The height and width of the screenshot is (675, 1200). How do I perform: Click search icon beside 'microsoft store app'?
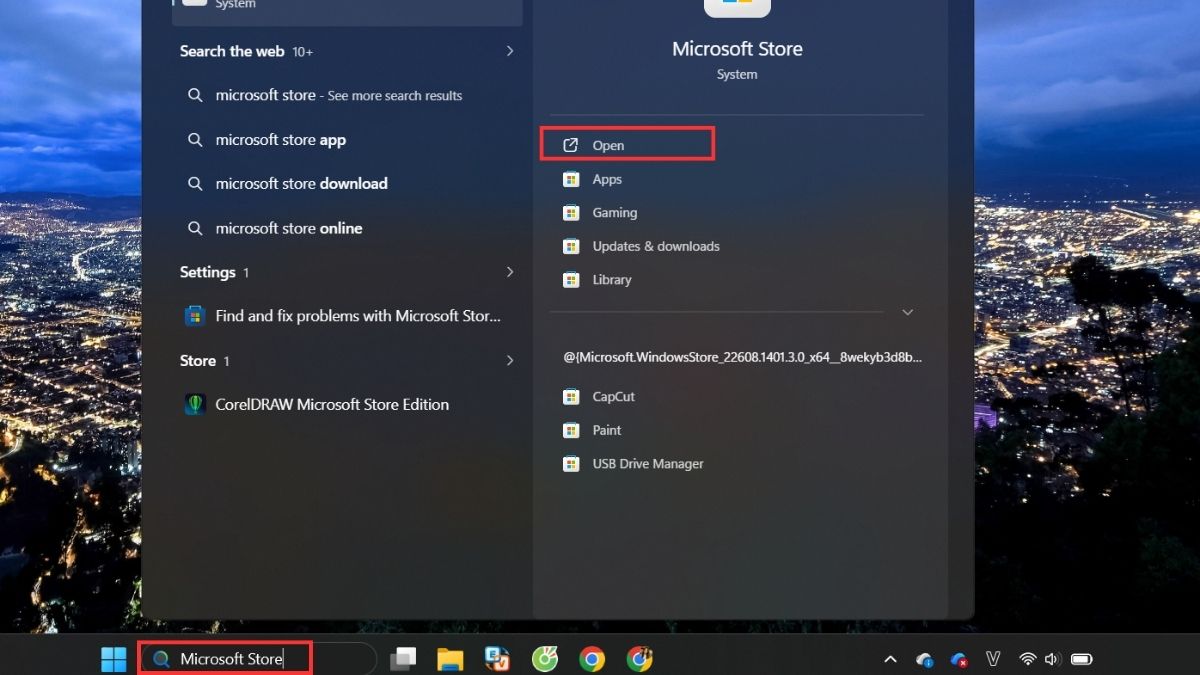pos(195,140)
